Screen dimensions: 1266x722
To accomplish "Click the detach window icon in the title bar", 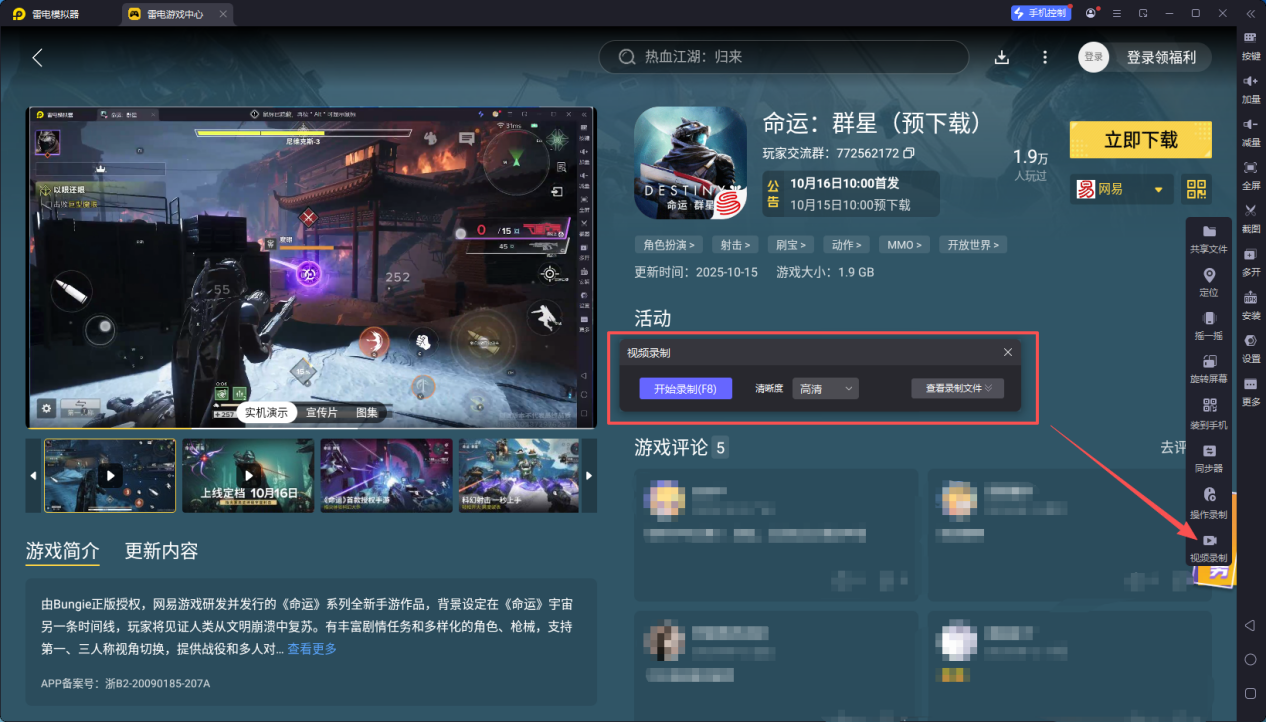I will point(1143,13).
